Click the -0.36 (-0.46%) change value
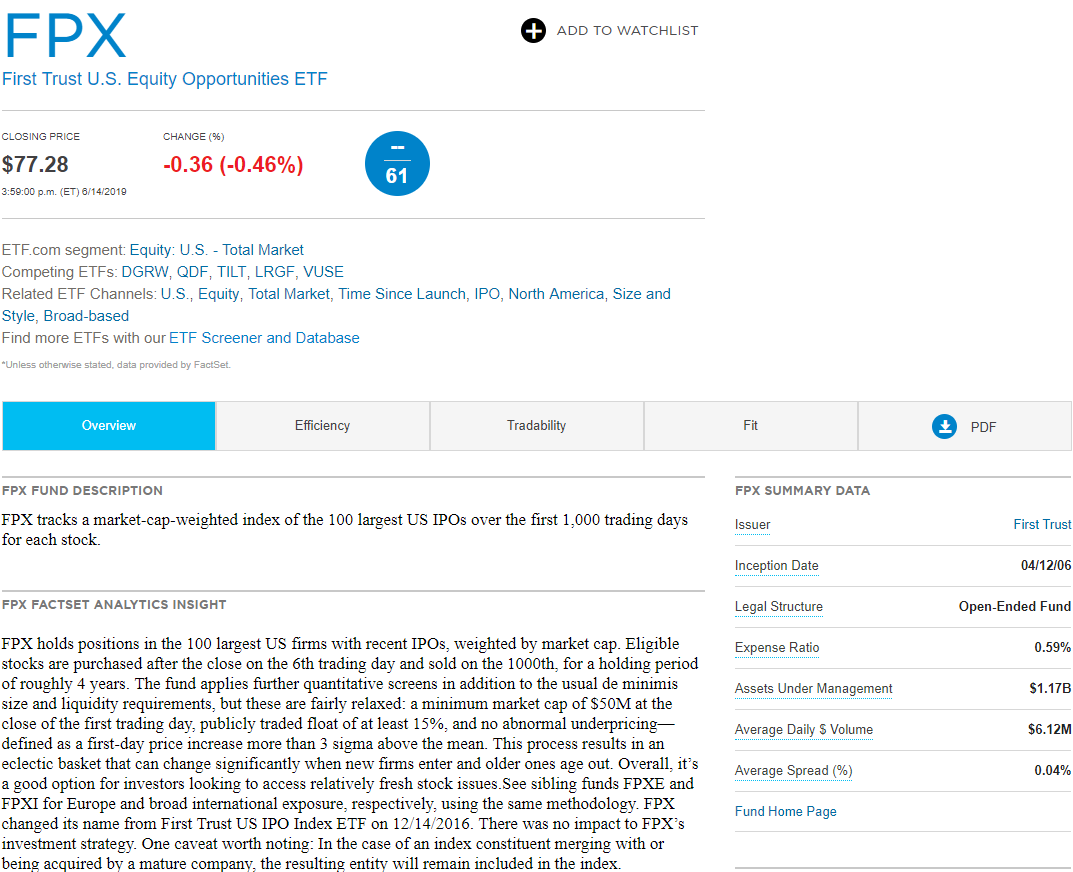 tap(233, 164)
